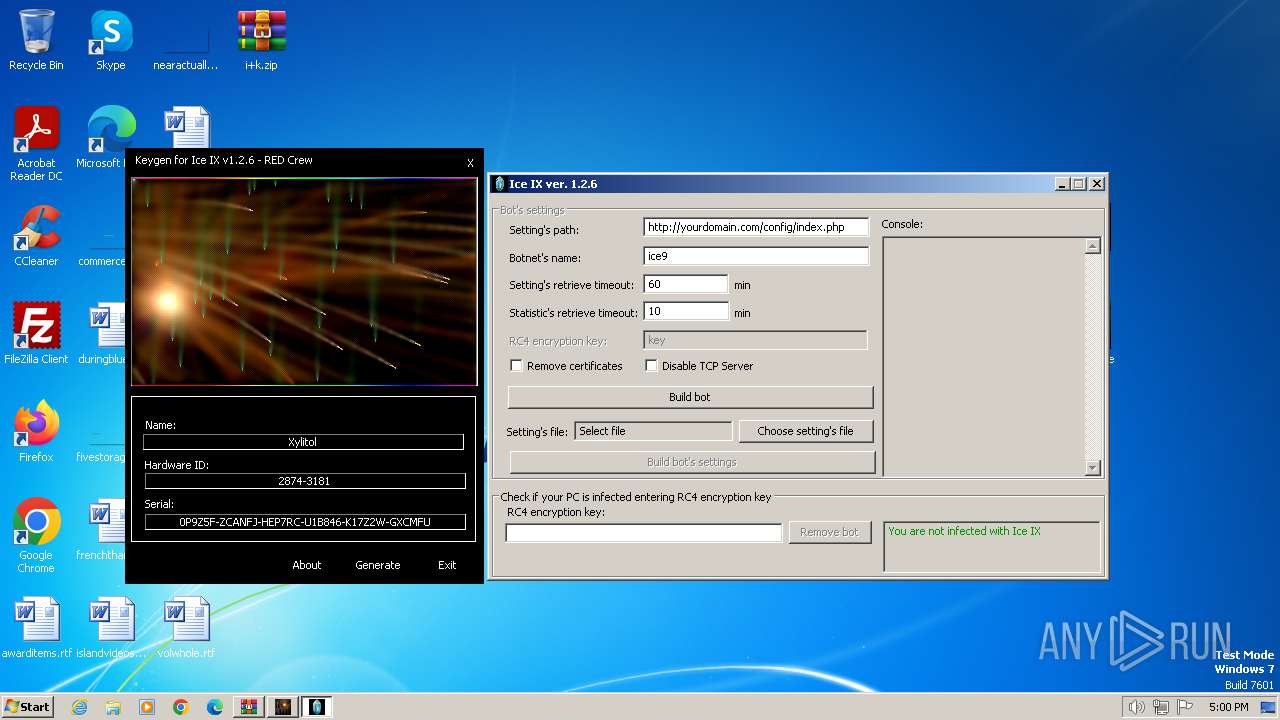Screen dimensions: 1280x720
Task: Click Exit in the Keygen window
Action: [x=447, y=565]
